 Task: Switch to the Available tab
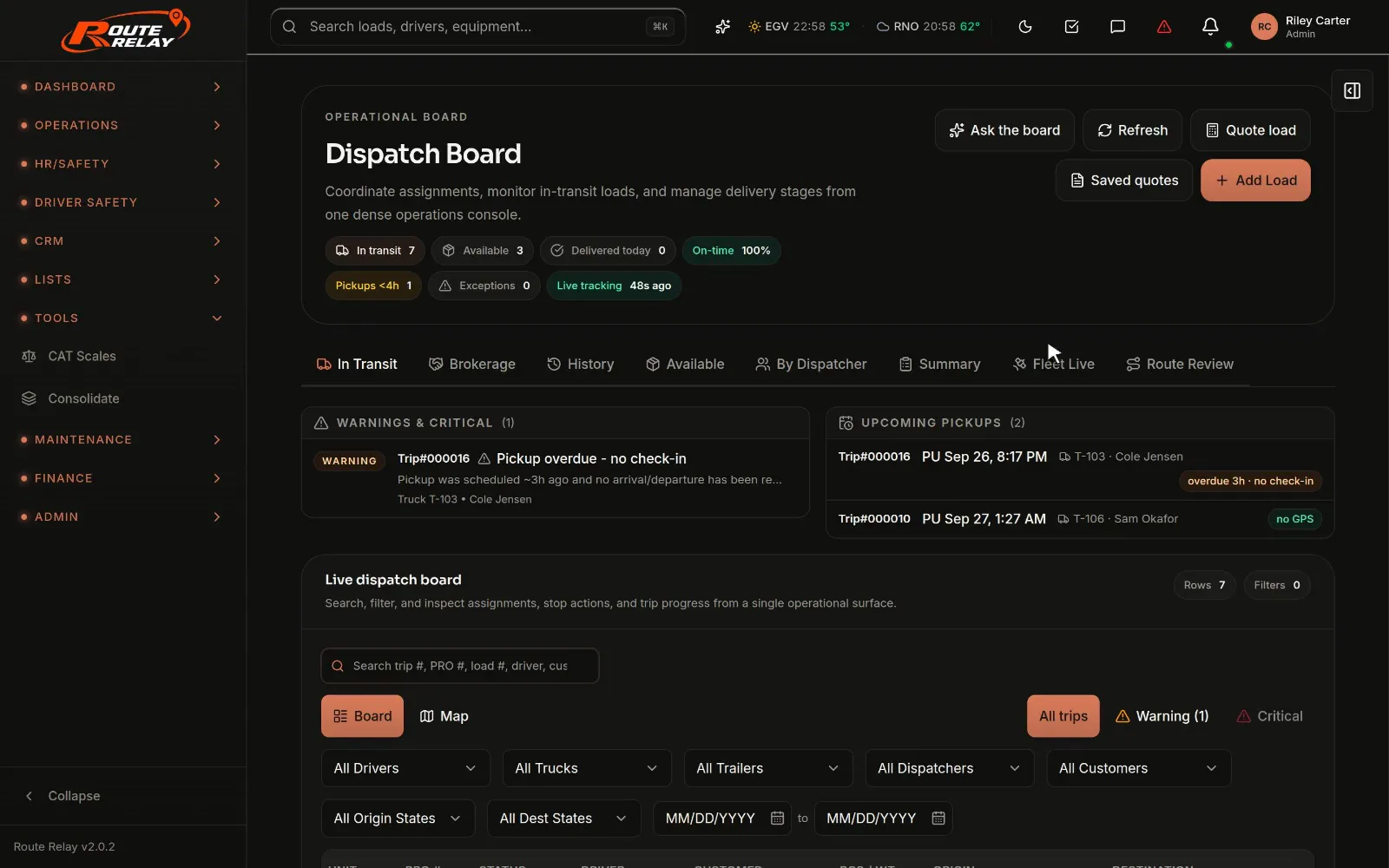tap(685, 365)
